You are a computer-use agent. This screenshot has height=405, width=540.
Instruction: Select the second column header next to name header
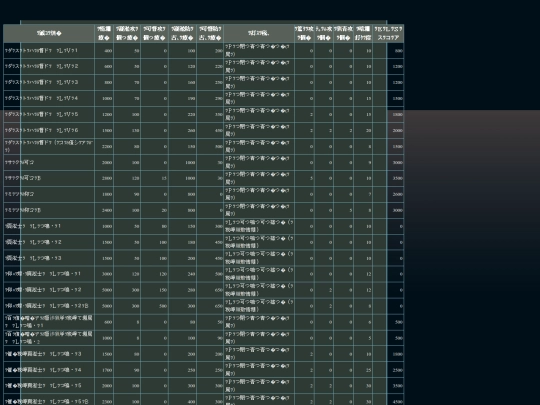click(x=104, y=33)
